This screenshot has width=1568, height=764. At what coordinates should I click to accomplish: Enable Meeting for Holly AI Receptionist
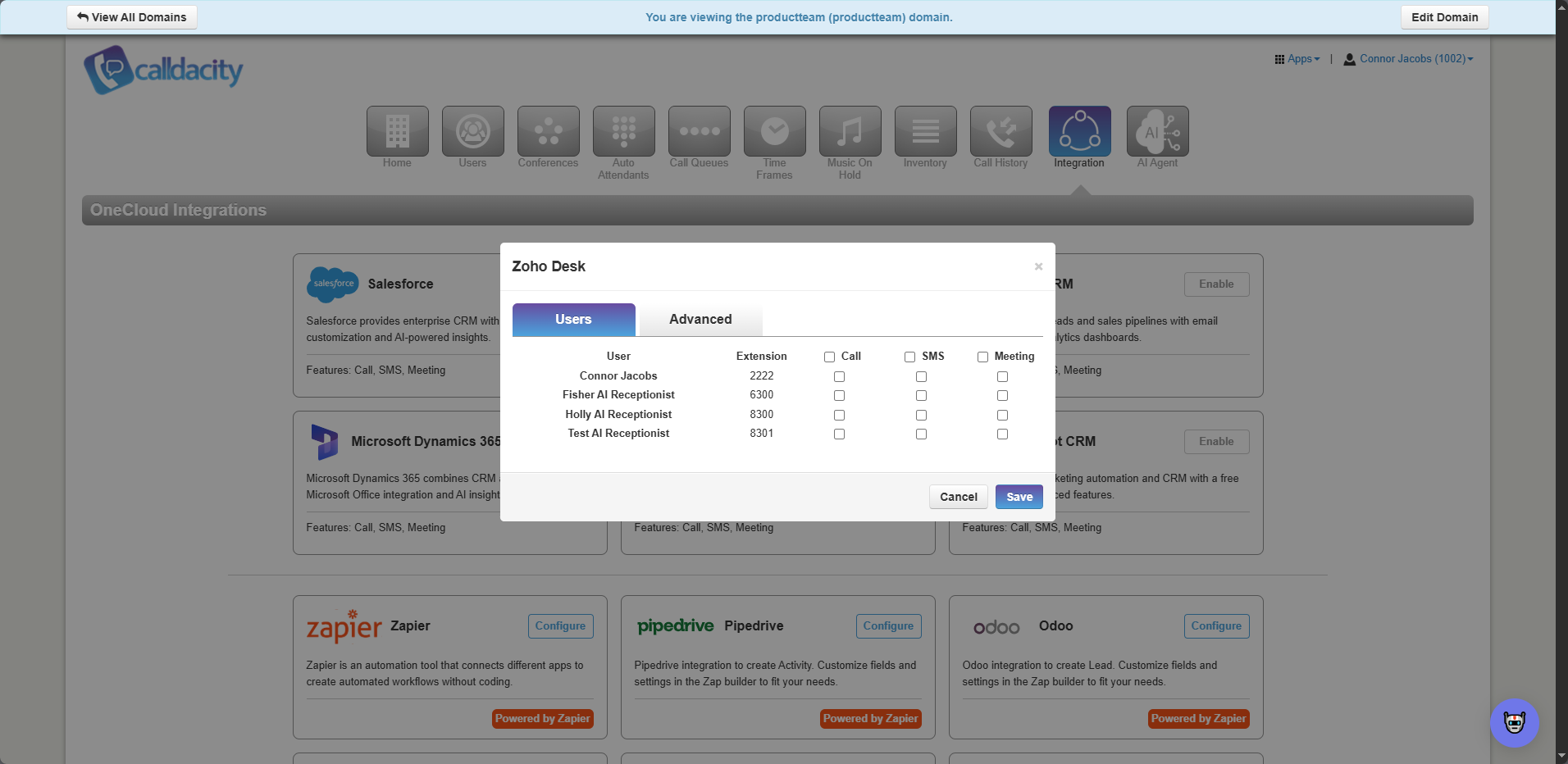(x=1002, y=416)
